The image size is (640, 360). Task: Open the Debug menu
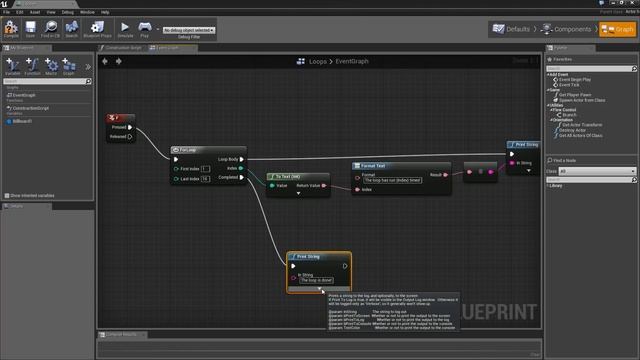tap(67, 12)
